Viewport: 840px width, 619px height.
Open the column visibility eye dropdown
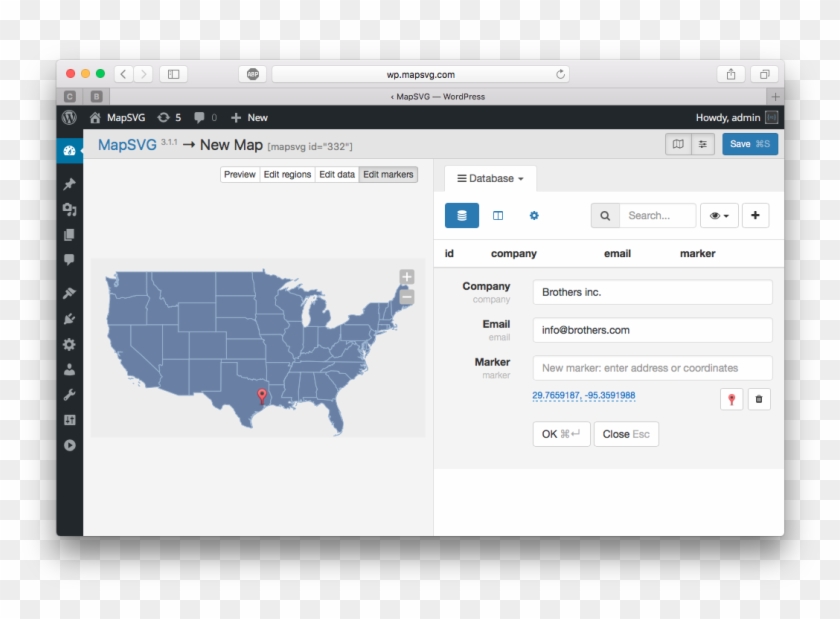(x=718, y=215)
